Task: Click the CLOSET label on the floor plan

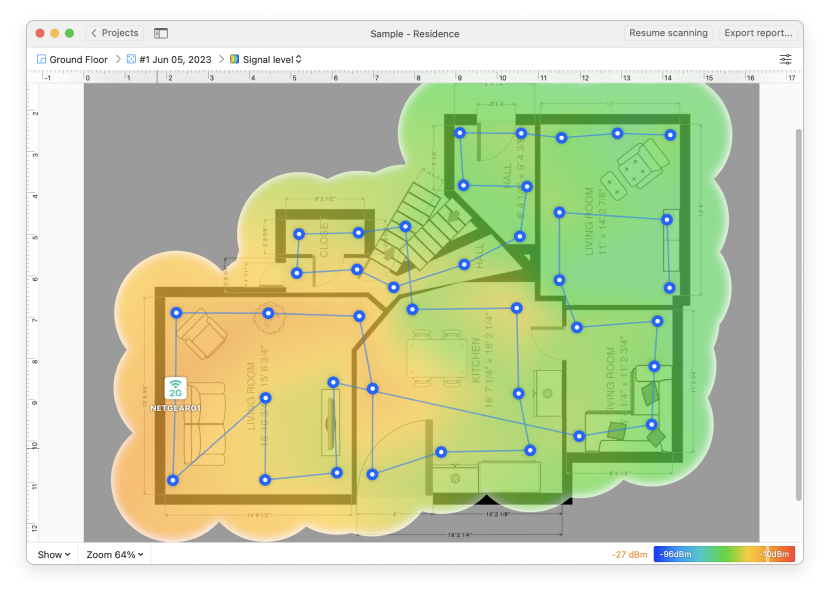Action: click(324, 239)
